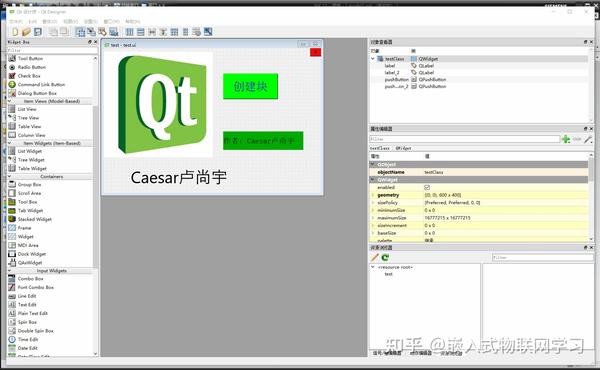
Task: Pick Radio Button in the Widget Box
Action: click(31, 67)
